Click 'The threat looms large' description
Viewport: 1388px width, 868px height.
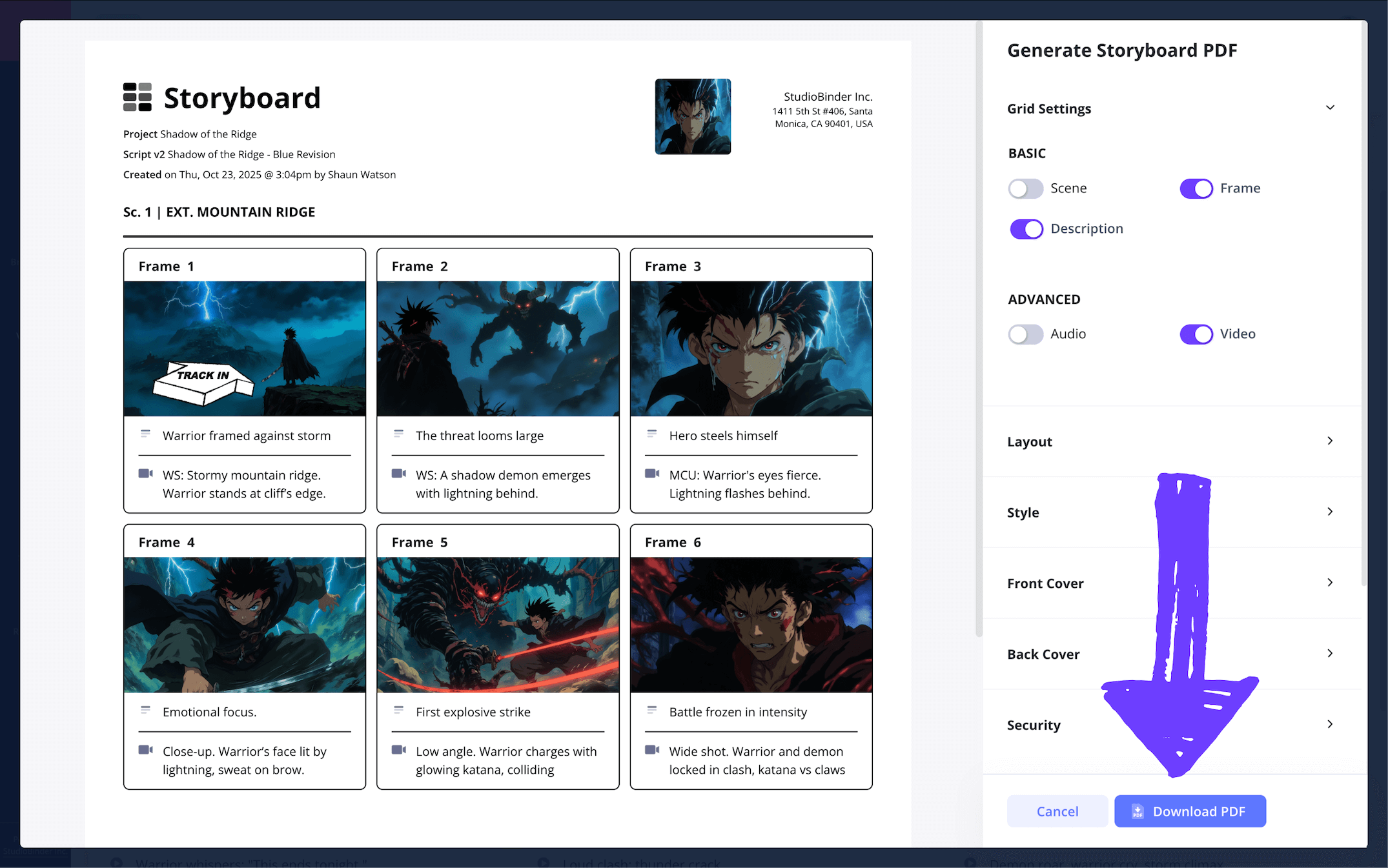click(480, 436)
